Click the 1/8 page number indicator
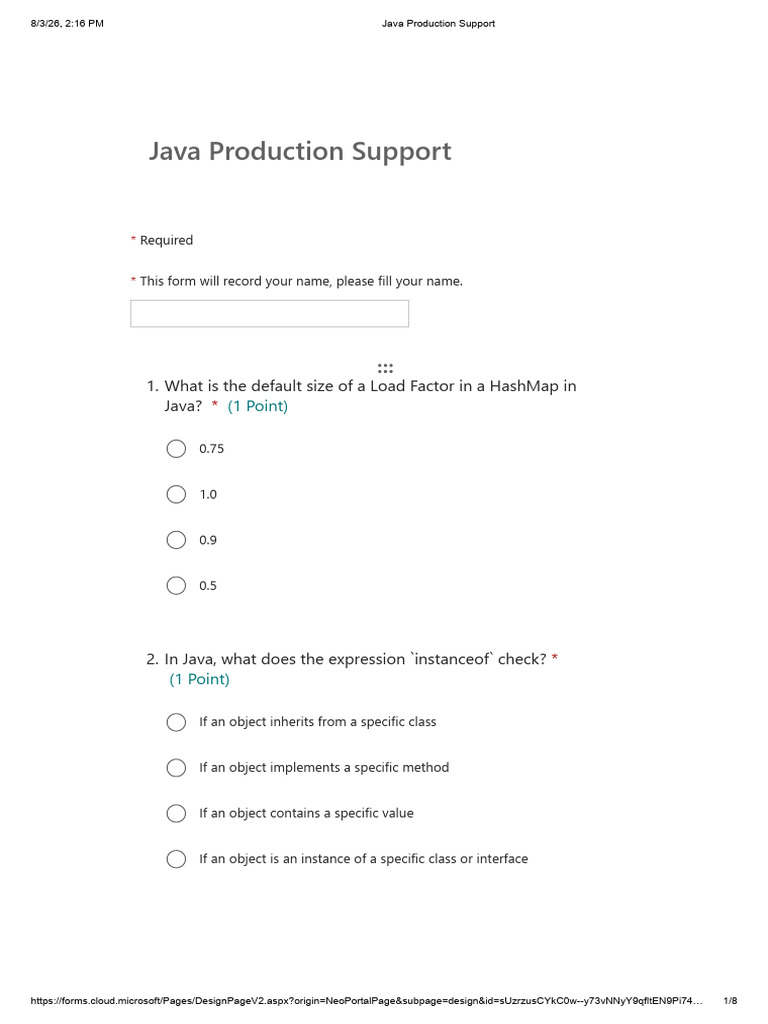 pos(731,1000)
